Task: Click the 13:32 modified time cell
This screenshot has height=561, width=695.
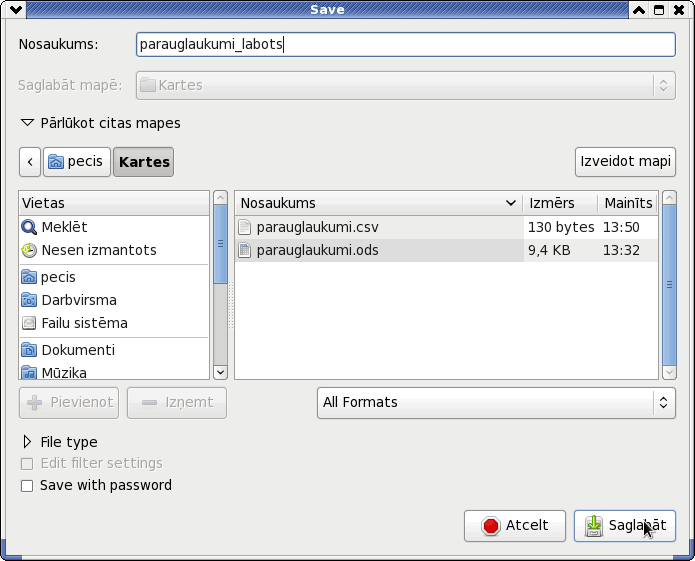Action: point(621,250)
